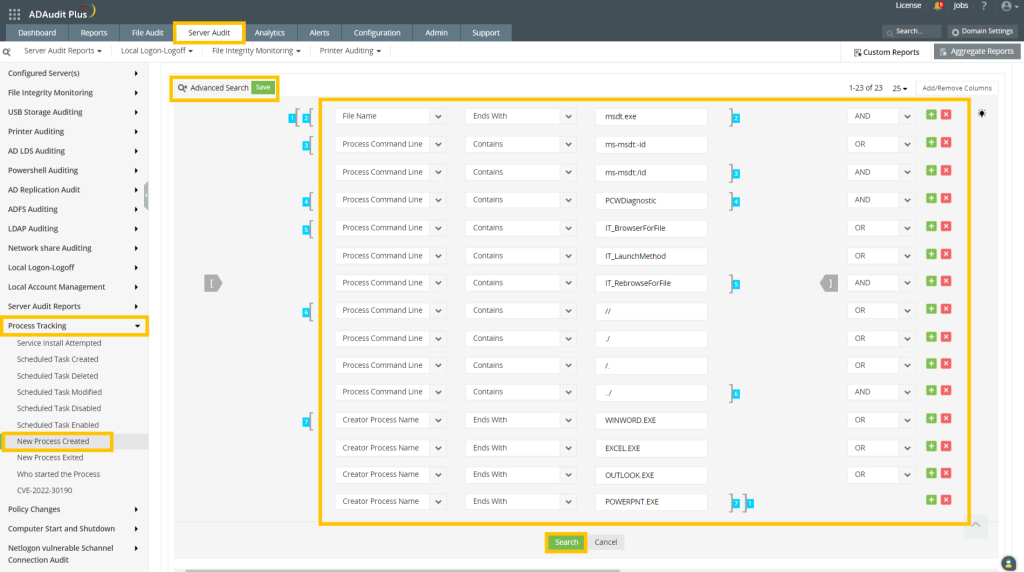Click the add-open-bracket arrow on the left

click(214, 284)
